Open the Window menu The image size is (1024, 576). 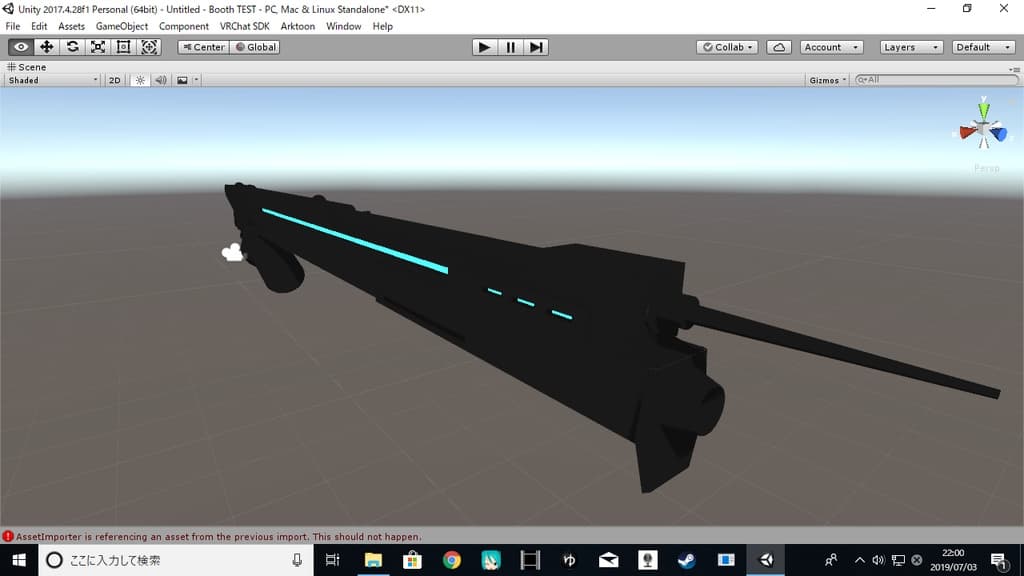point(344,26)
